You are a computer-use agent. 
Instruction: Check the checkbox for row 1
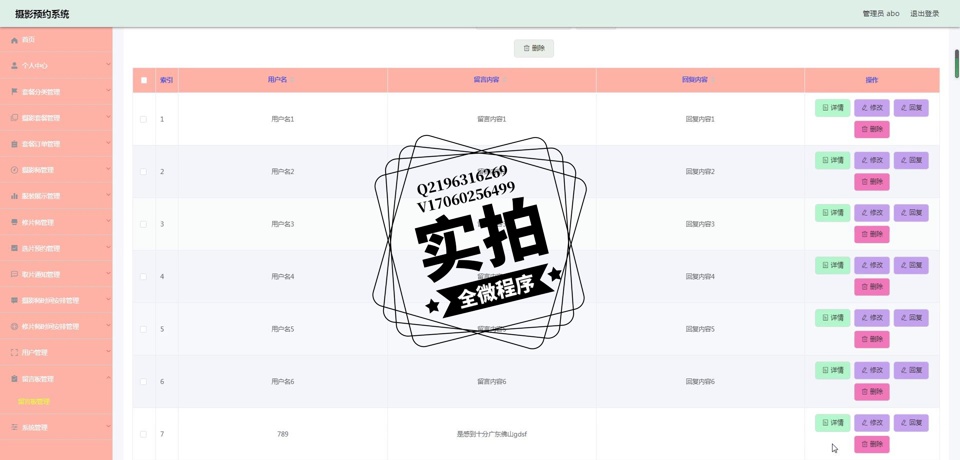pos(143,119)
